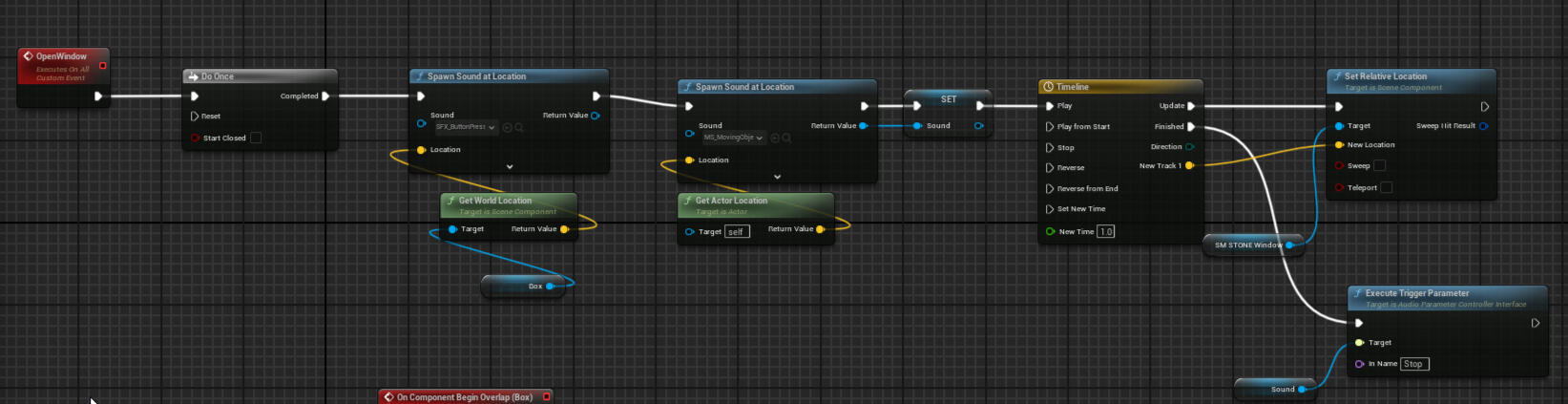This screenshot has height=404, width=1568.
Task: Enable the Start Closed checkbox
Action: pos(256,138)
